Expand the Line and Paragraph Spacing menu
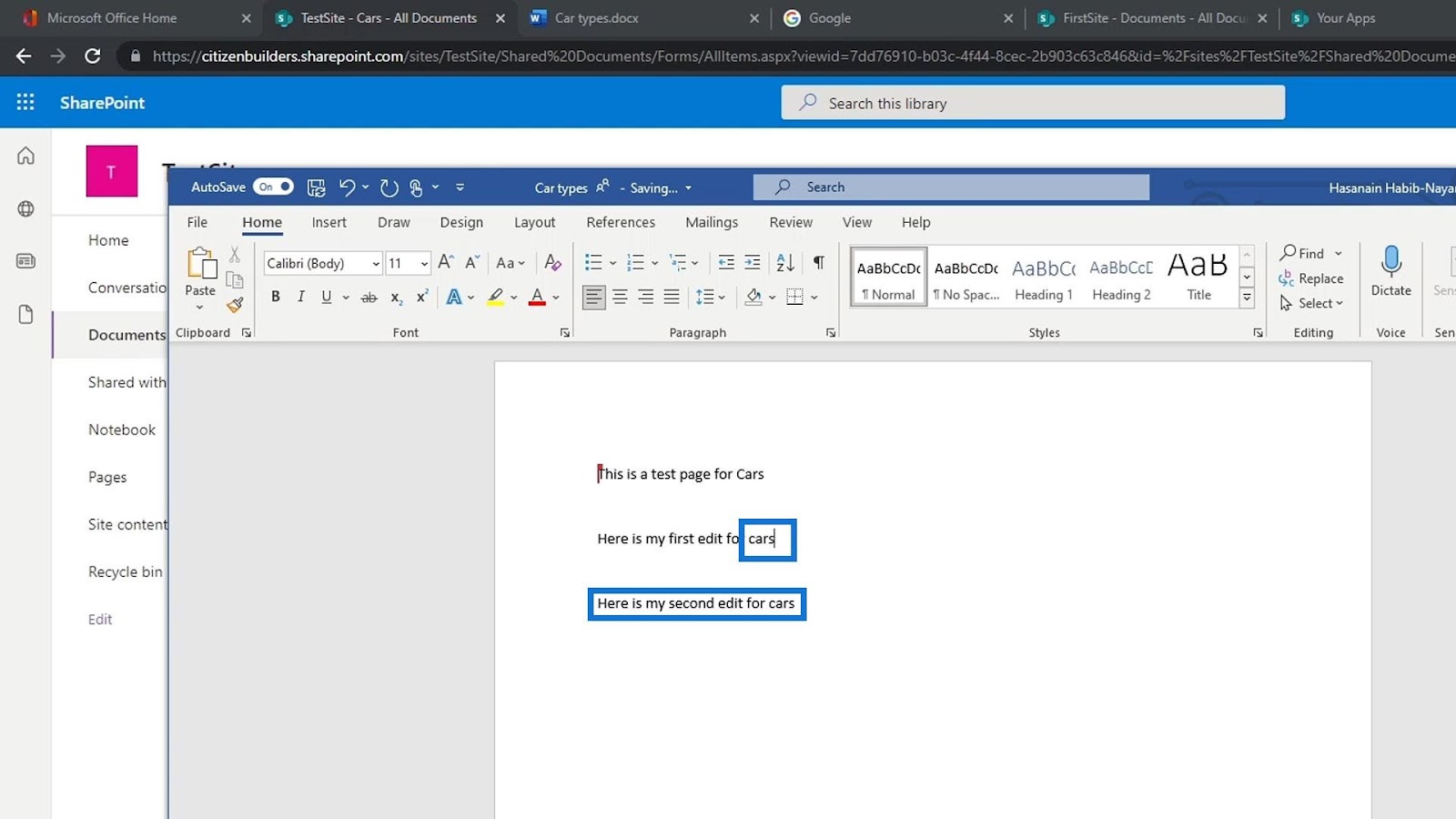Viewport: 1456px width, 819px height. pos(710,297)
